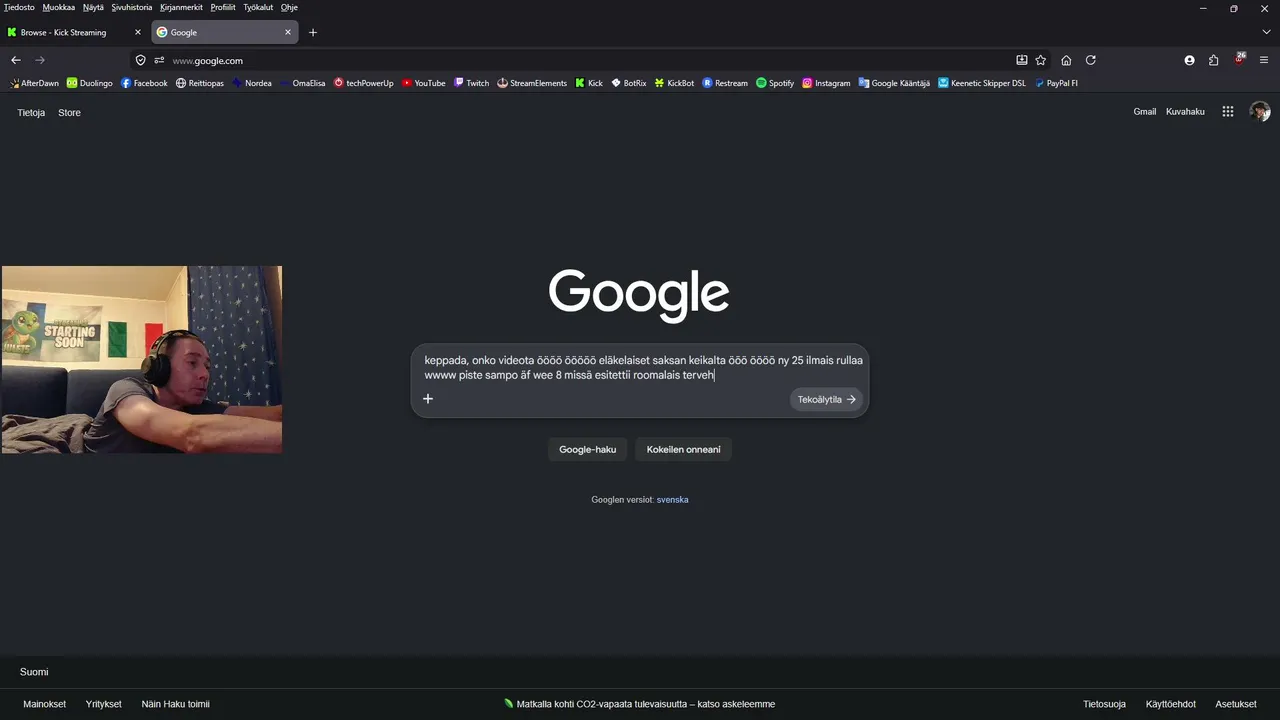Screen dimensions: 1280x720
Task: Click the forward navigation arrow
Action: [x=40, y=60]
